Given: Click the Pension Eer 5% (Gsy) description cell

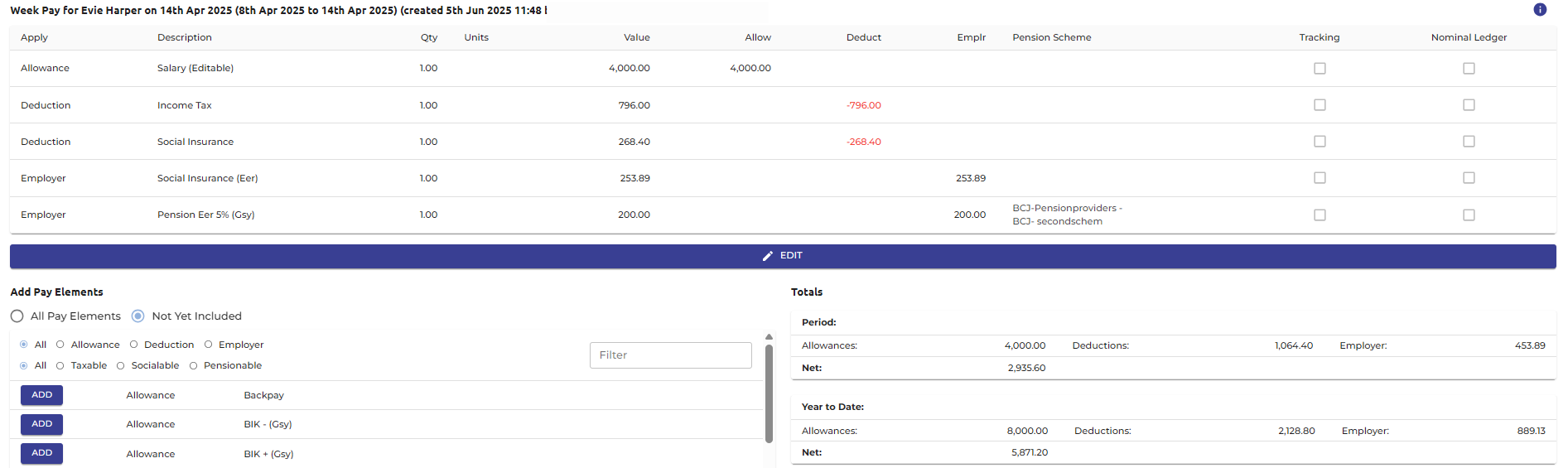Looking at the screenshot, I should [206, 215].
